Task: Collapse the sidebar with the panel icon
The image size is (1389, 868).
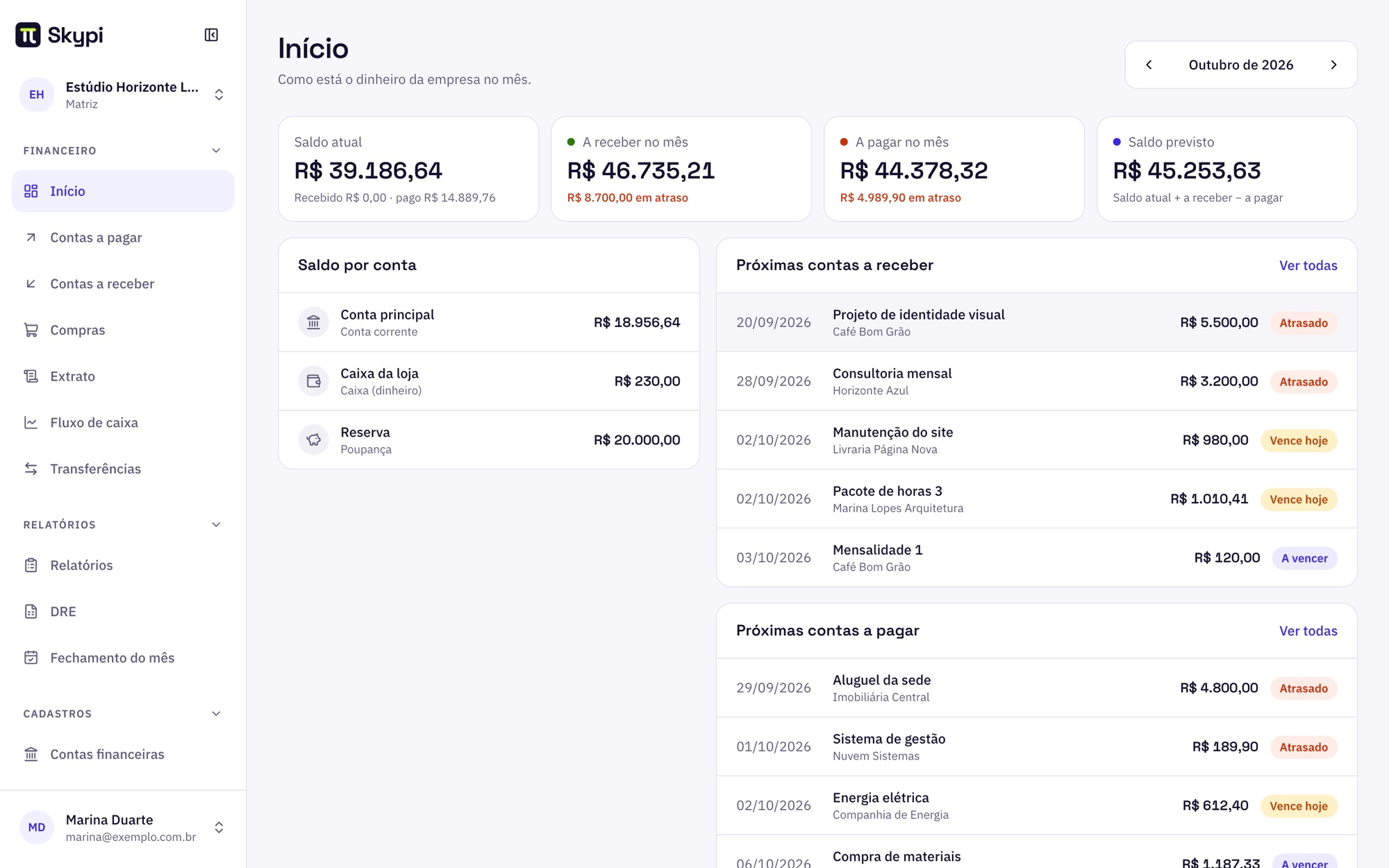Action: (211, 35)
